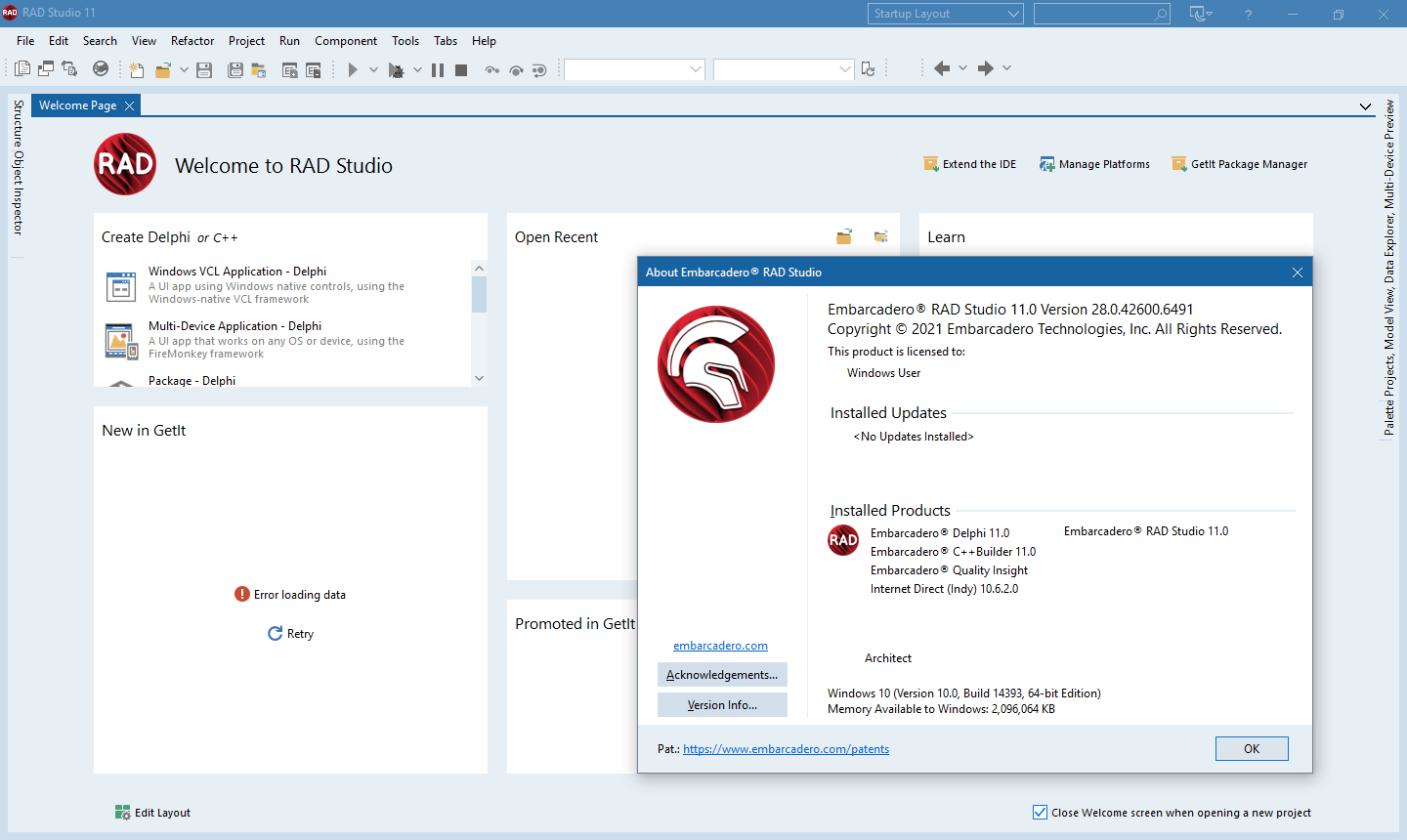Expand Run Without Debugging dropdown arrow
This screenshot has width=1407, height=840.
click(x=417, y=69)
